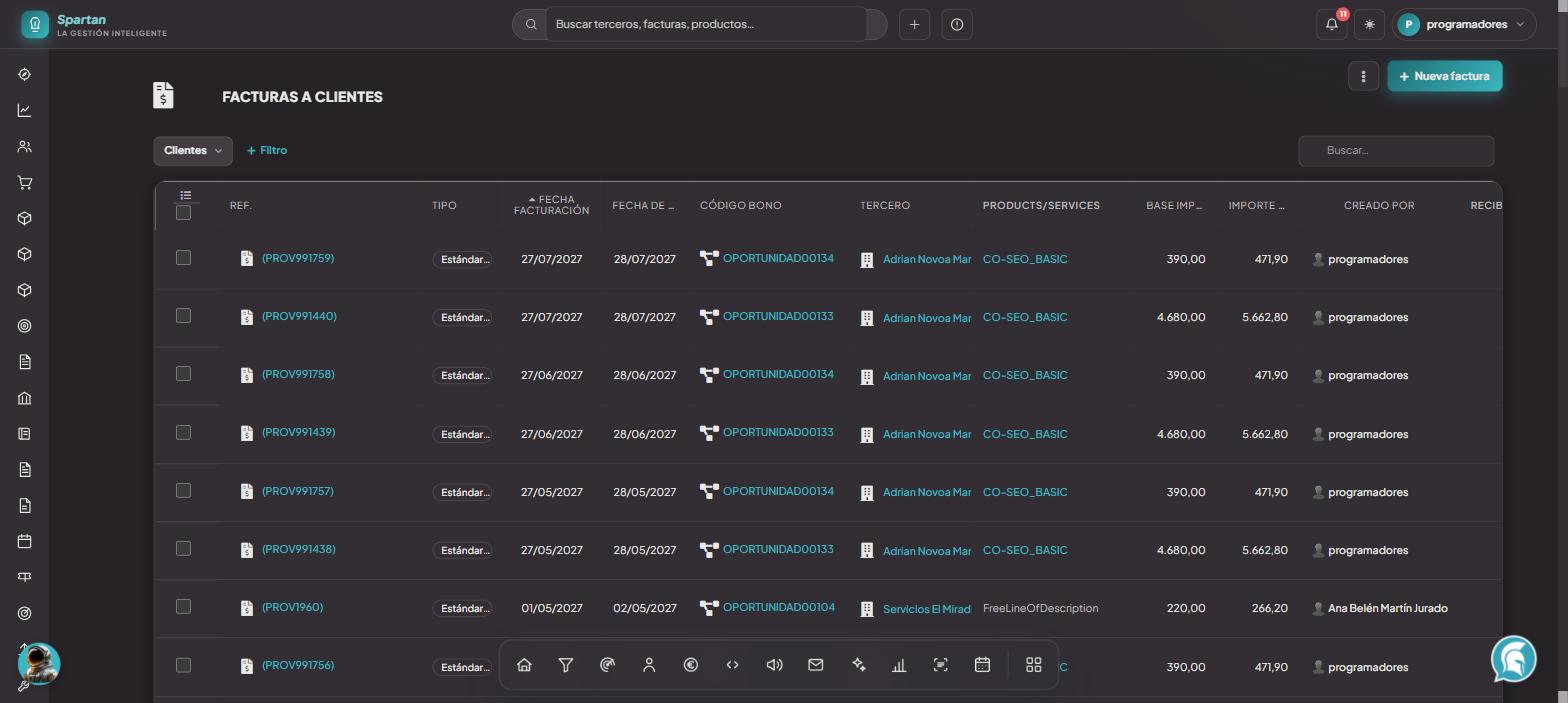
Task: Click the Servicios El Mirad third-party link
Action: (927, 609)
